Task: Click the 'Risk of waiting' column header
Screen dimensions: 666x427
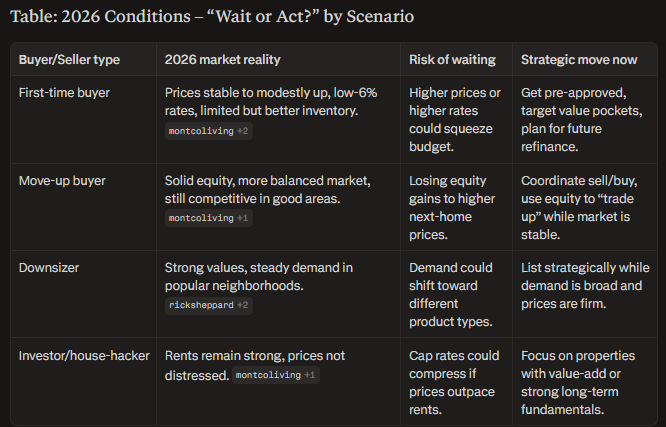Action: tap(455, 60)
